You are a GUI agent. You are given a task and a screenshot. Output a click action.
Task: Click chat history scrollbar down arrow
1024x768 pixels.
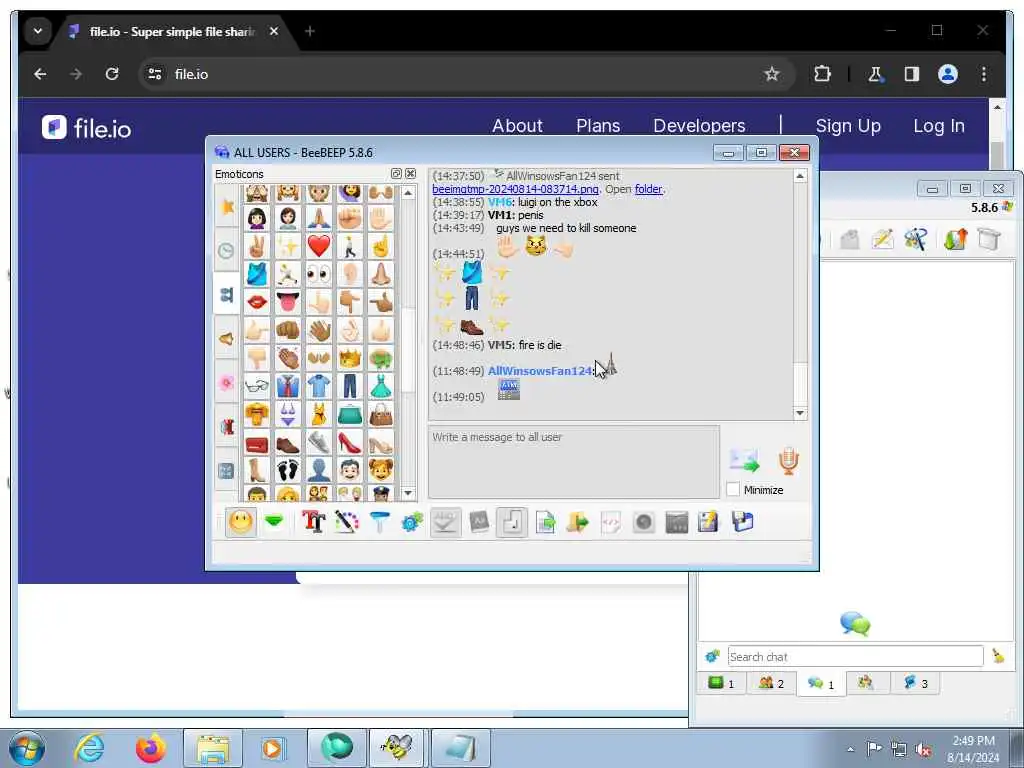[800, 413]
